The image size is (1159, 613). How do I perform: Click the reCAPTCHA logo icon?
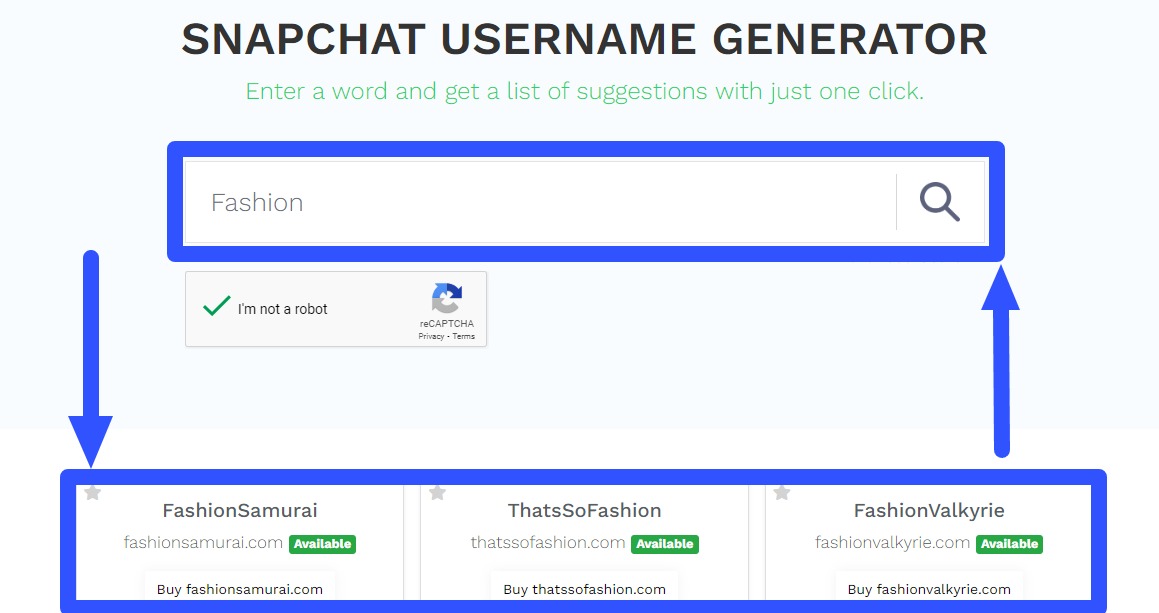446,299
